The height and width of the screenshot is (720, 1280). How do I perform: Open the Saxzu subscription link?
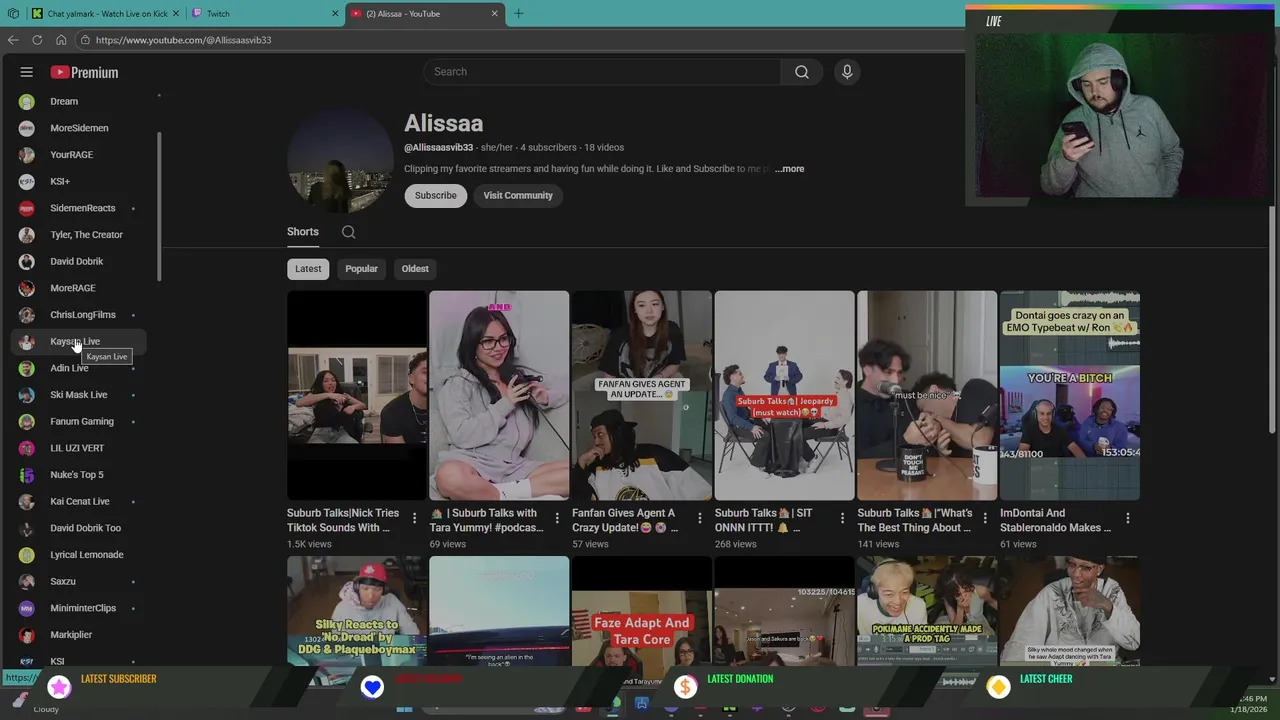78,581
